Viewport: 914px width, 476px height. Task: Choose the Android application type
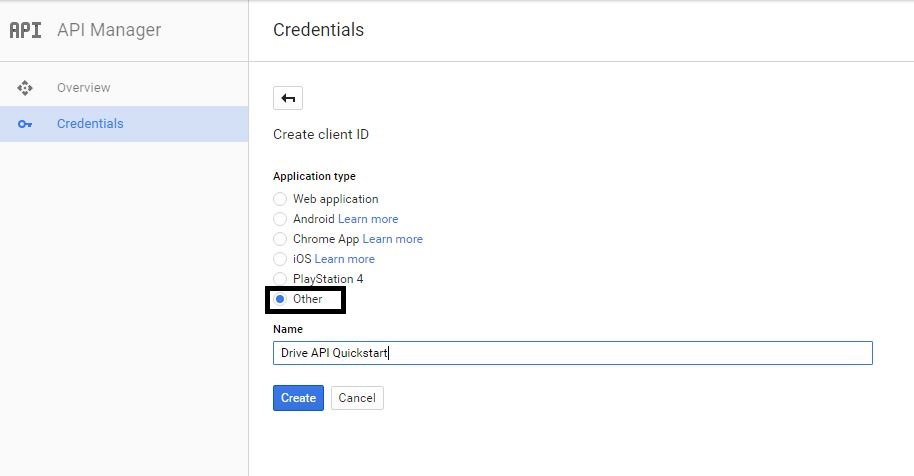[x=280, y=219]
